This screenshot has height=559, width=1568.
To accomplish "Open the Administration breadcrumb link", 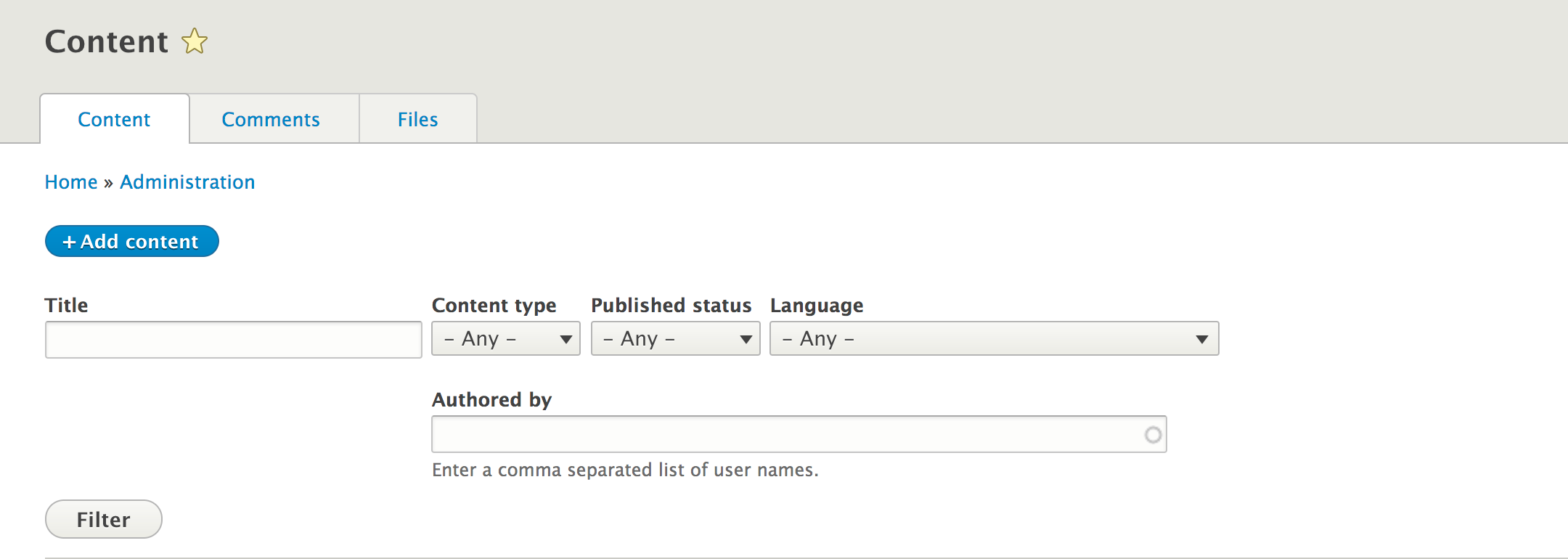I will 187,181.
